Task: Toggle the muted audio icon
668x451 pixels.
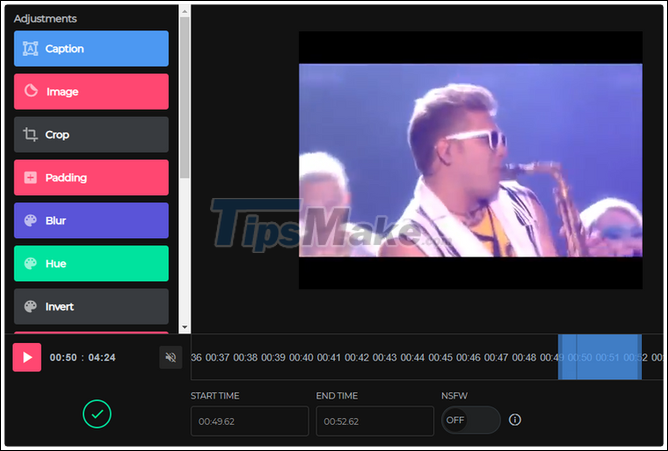Action: 170,357
